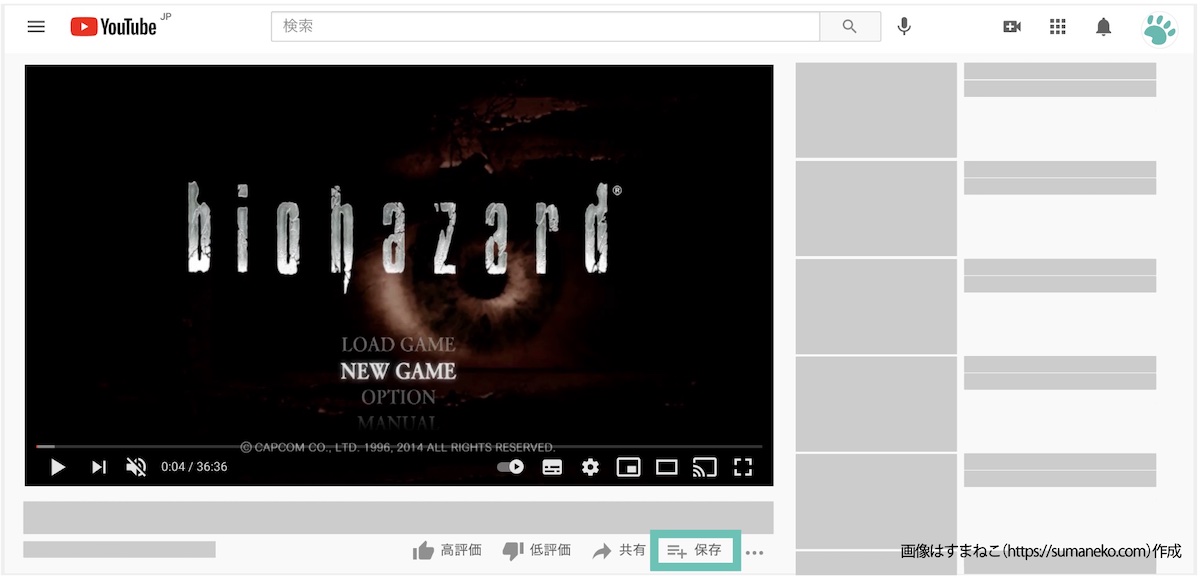Save video to playlist 保存
This screenshot has width=1200, height=578.
tap(695, 550)
